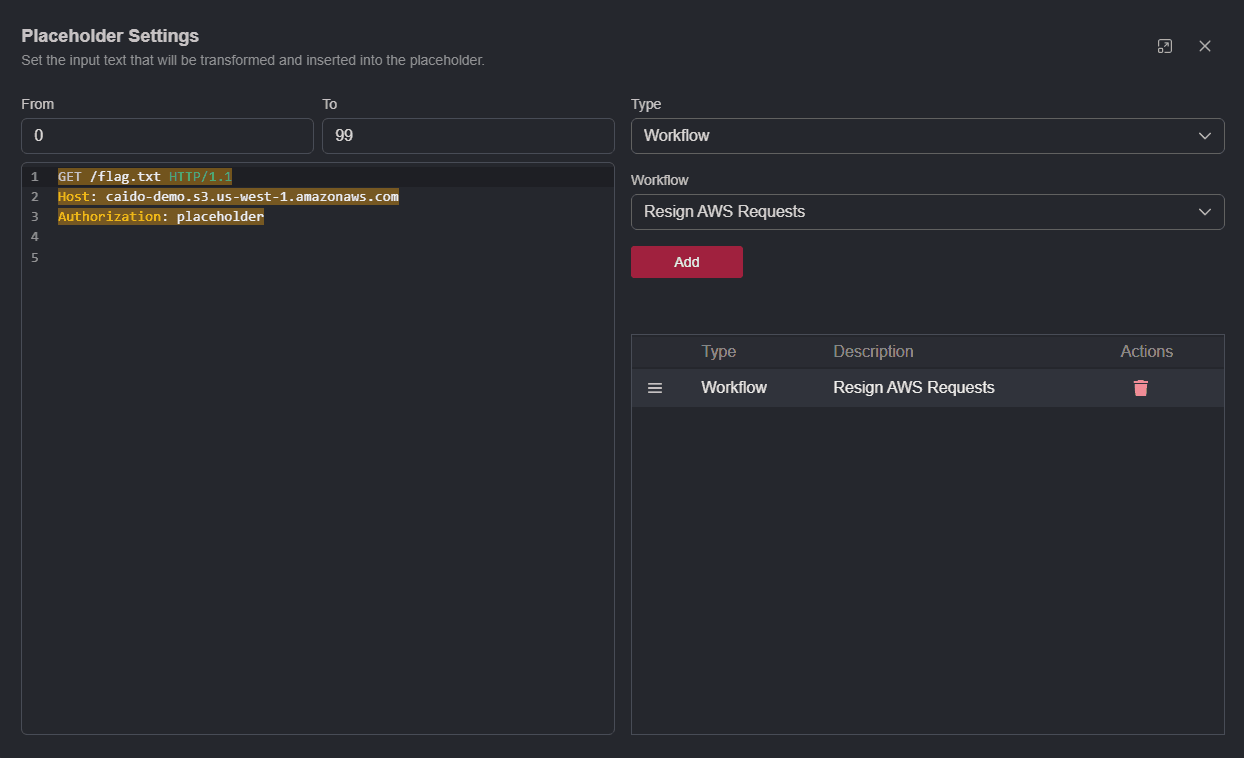Click inside the To input field showing 99
This screenshot has width=1244, height=758.
tap(468, 136)
